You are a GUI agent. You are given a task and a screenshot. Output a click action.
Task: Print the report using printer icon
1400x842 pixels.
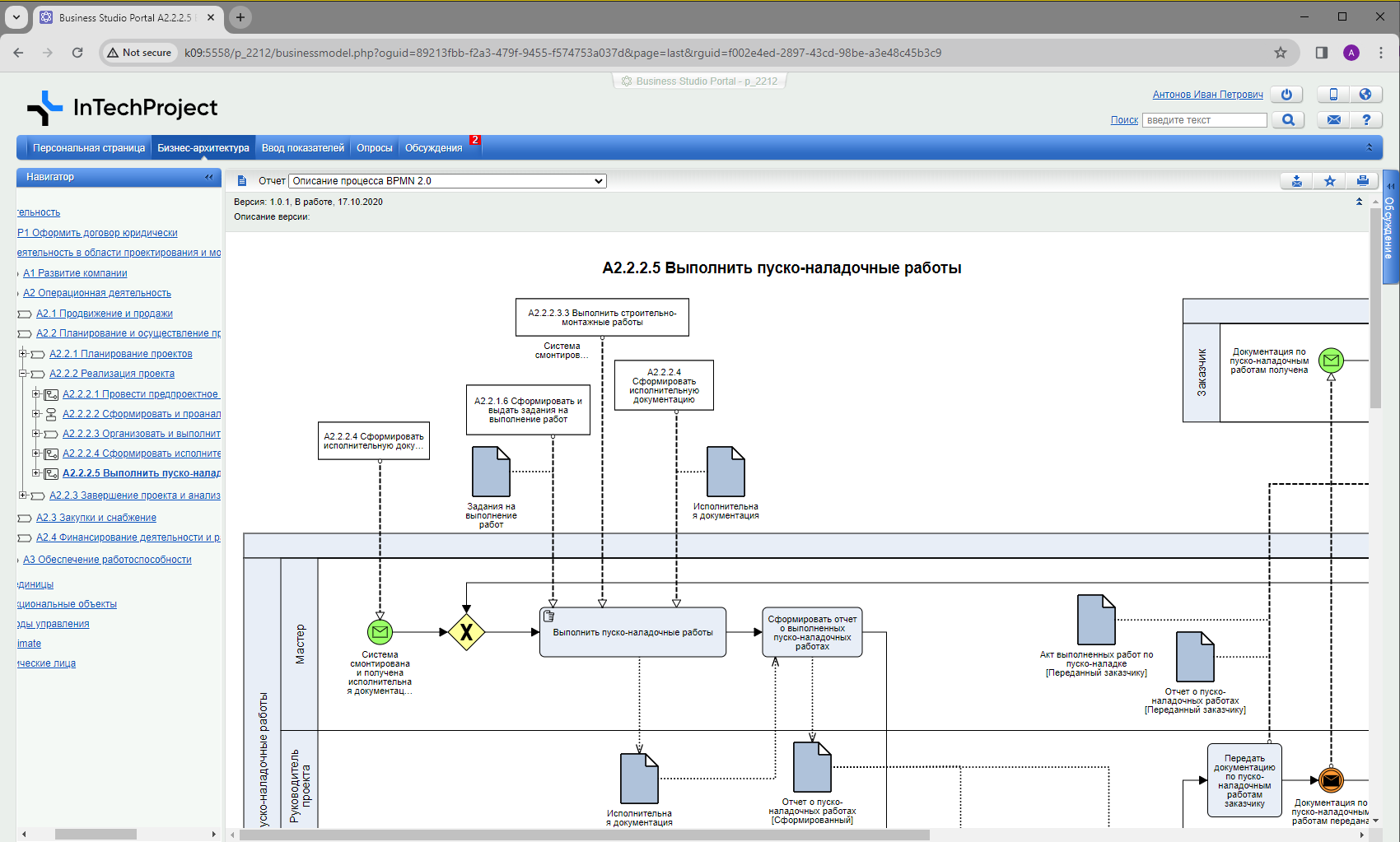pos(1362,181)
